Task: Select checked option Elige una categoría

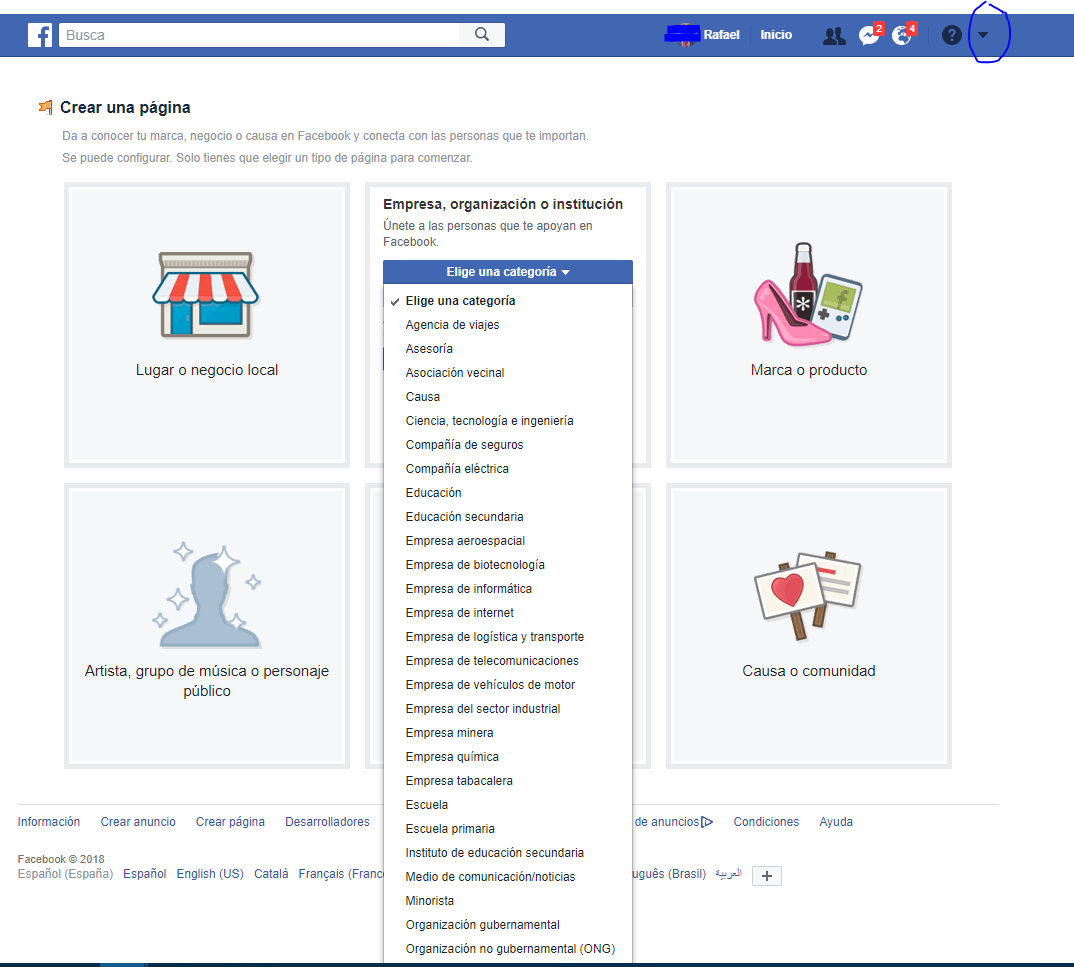Action: pyautogui.click(x=508, y=301)
